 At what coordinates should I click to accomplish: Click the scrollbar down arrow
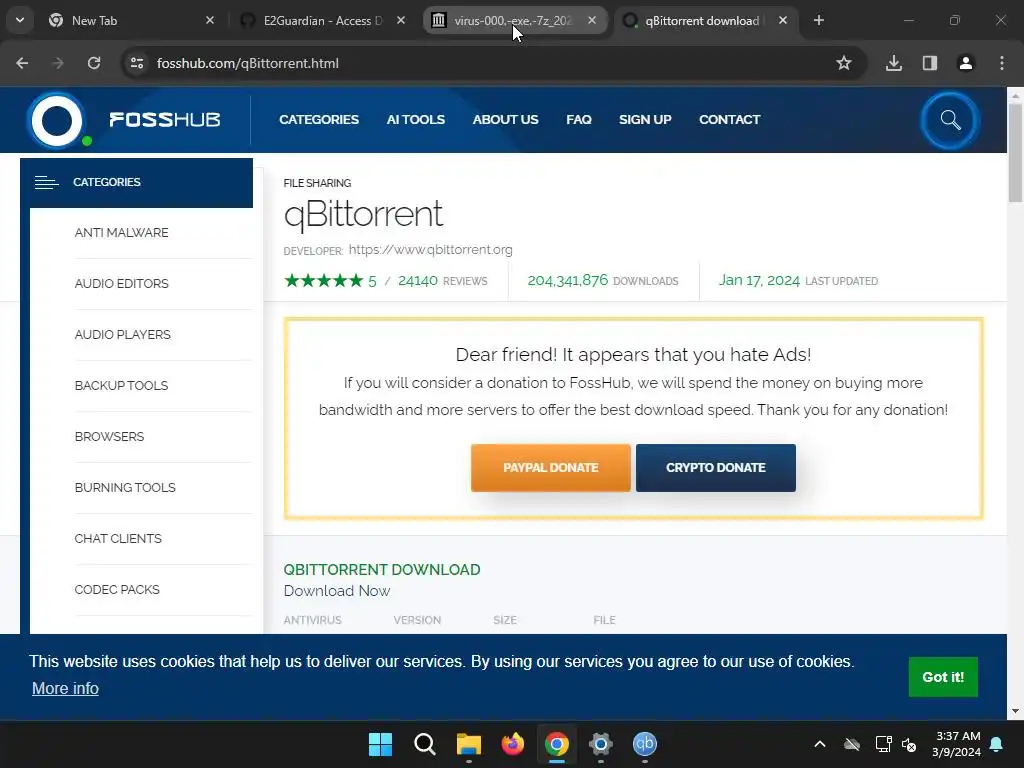click(1015, 711)
